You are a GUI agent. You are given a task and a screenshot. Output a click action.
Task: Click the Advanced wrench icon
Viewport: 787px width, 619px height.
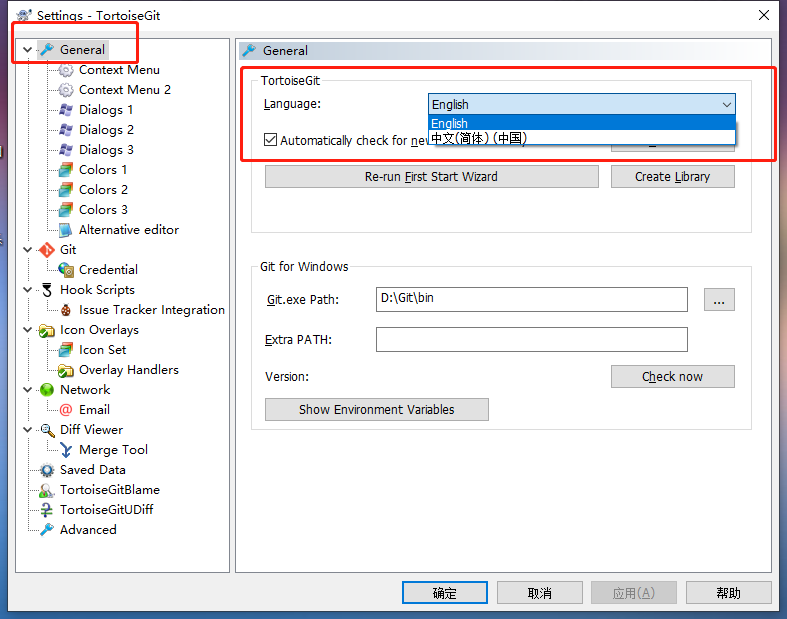[x=47, y=530]
